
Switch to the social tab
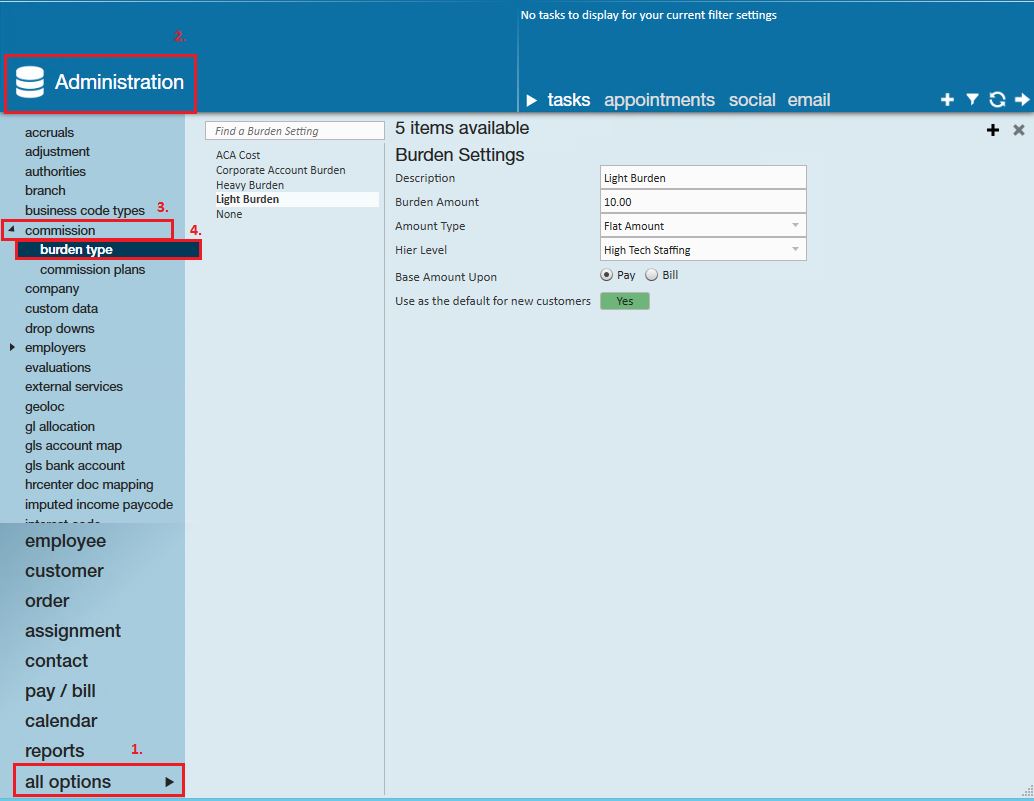click(752, 100)
